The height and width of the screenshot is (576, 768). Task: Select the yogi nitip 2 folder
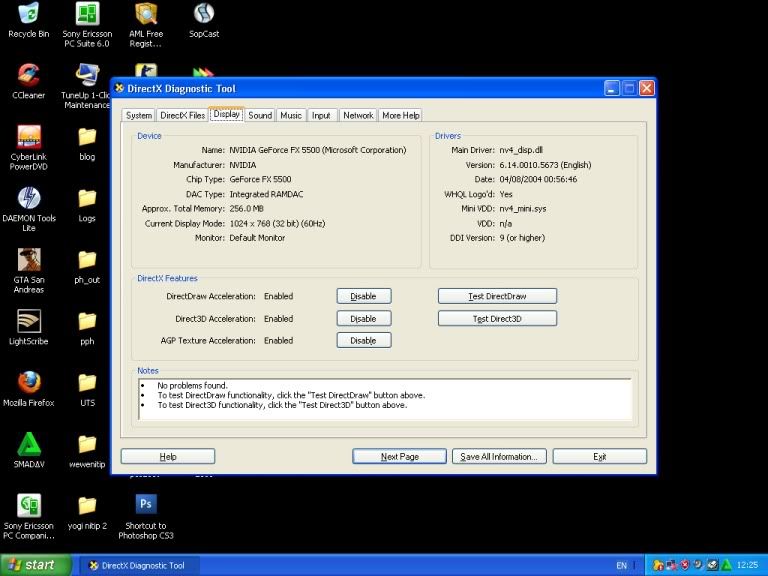(x=87, y=513)
